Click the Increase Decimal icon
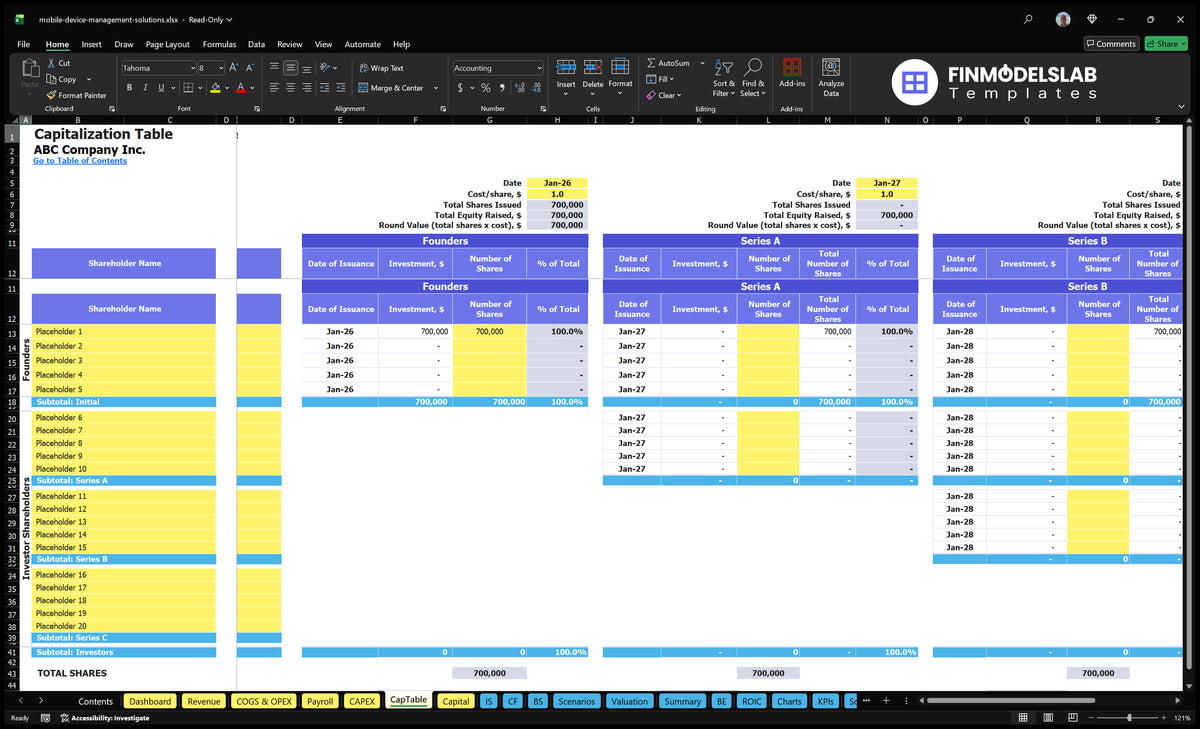Screen dimensions: 1200x729 518,88
